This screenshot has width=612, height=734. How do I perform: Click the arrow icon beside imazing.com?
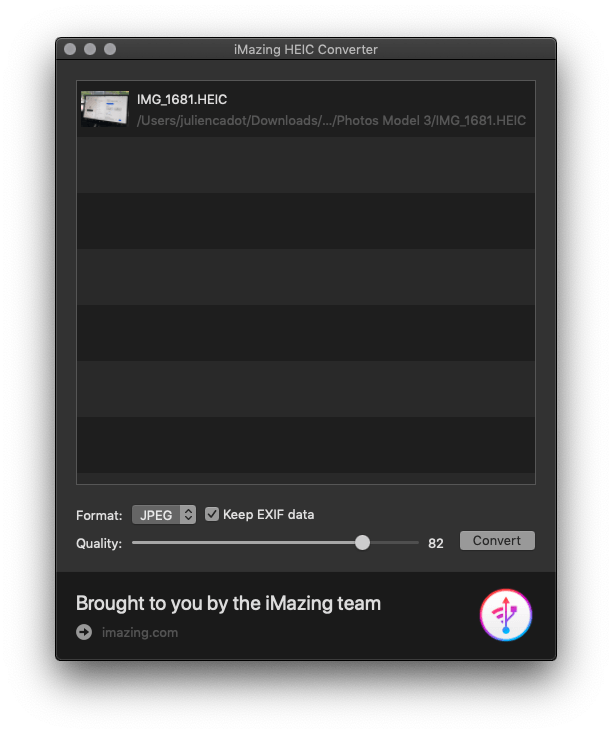click(x=84, y=632)
